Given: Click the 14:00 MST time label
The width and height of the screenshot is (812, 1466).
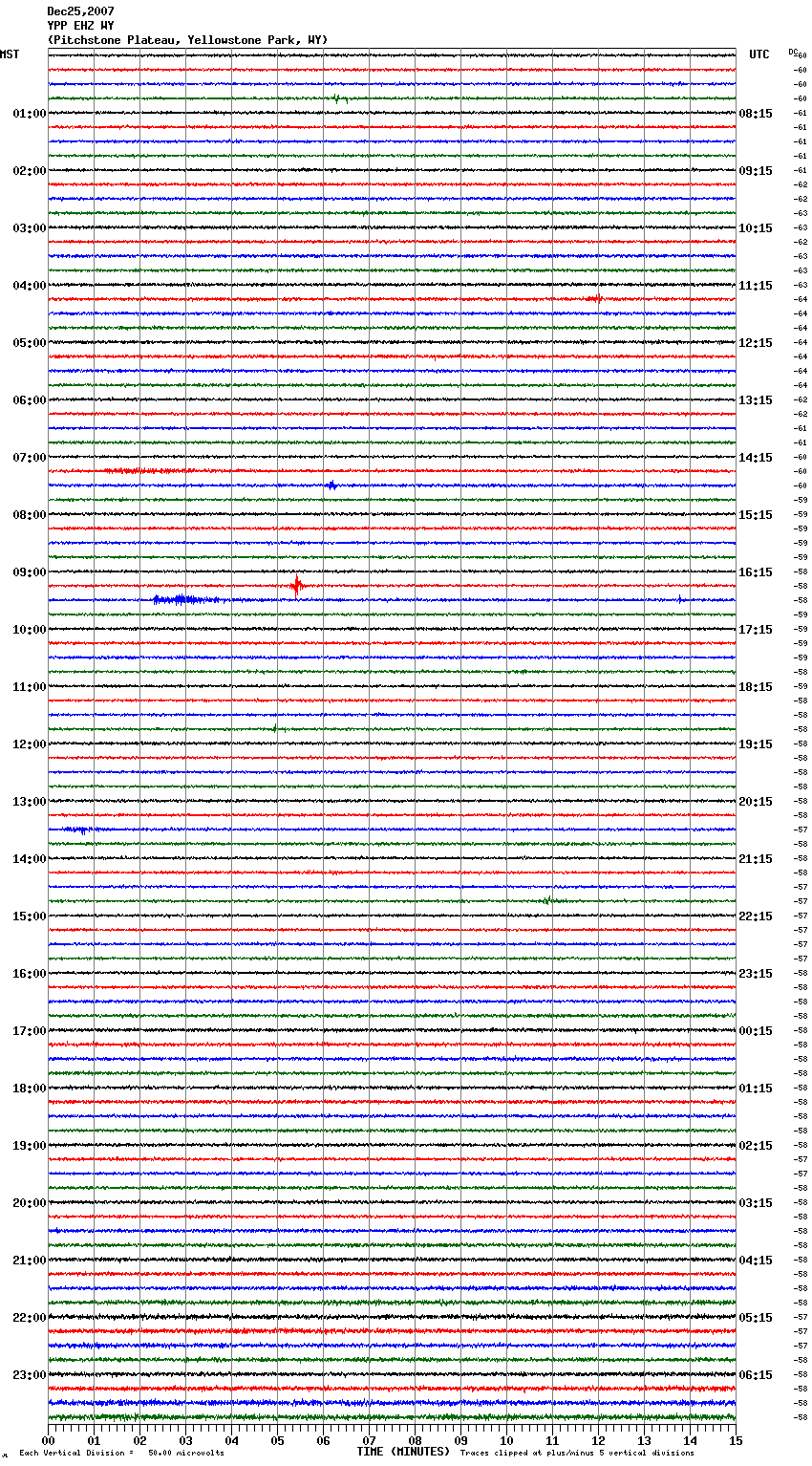Looking at the screenshot, I should [x=30, y=859].
